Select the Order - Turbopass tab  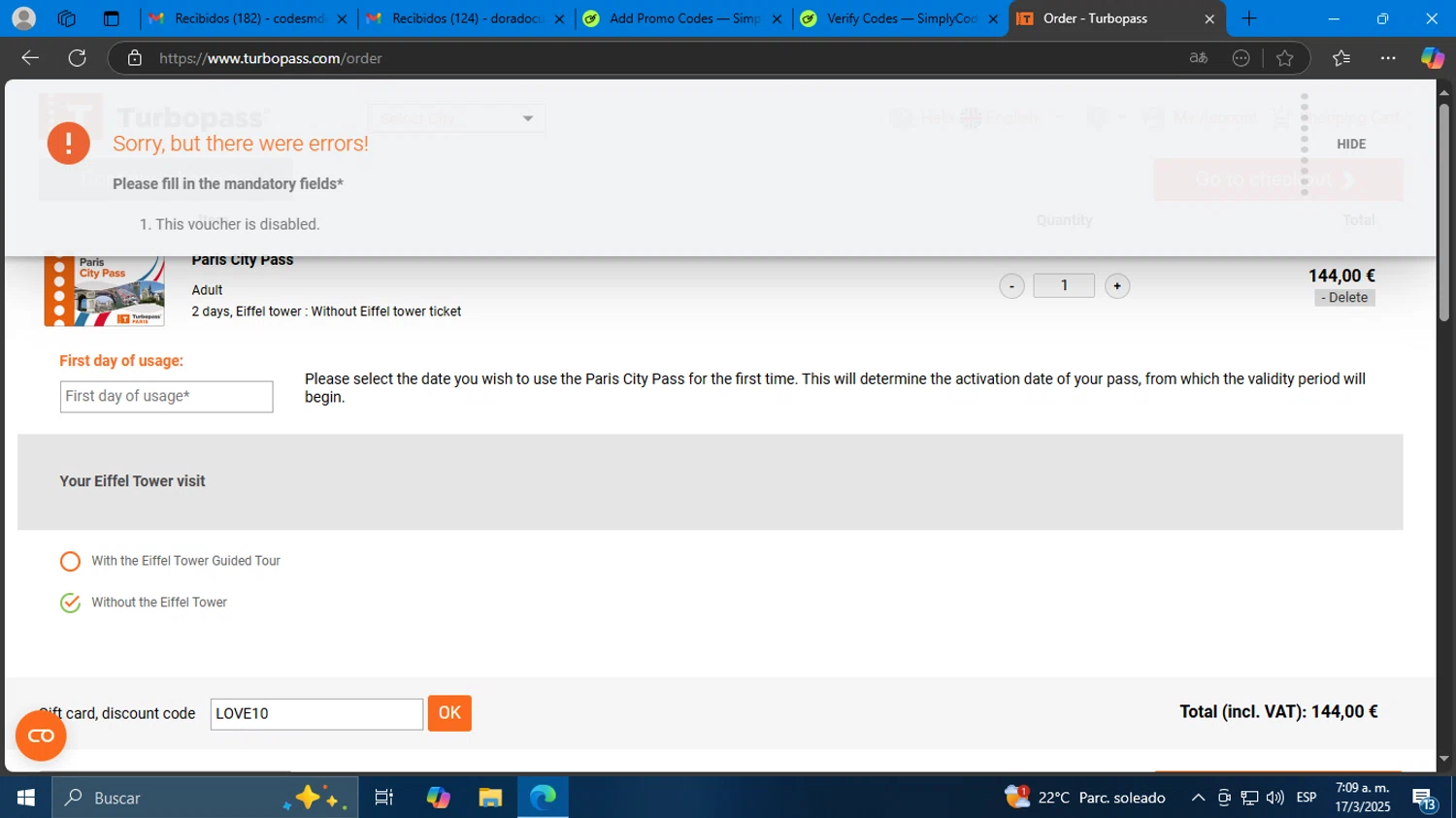click(1116, 18)
